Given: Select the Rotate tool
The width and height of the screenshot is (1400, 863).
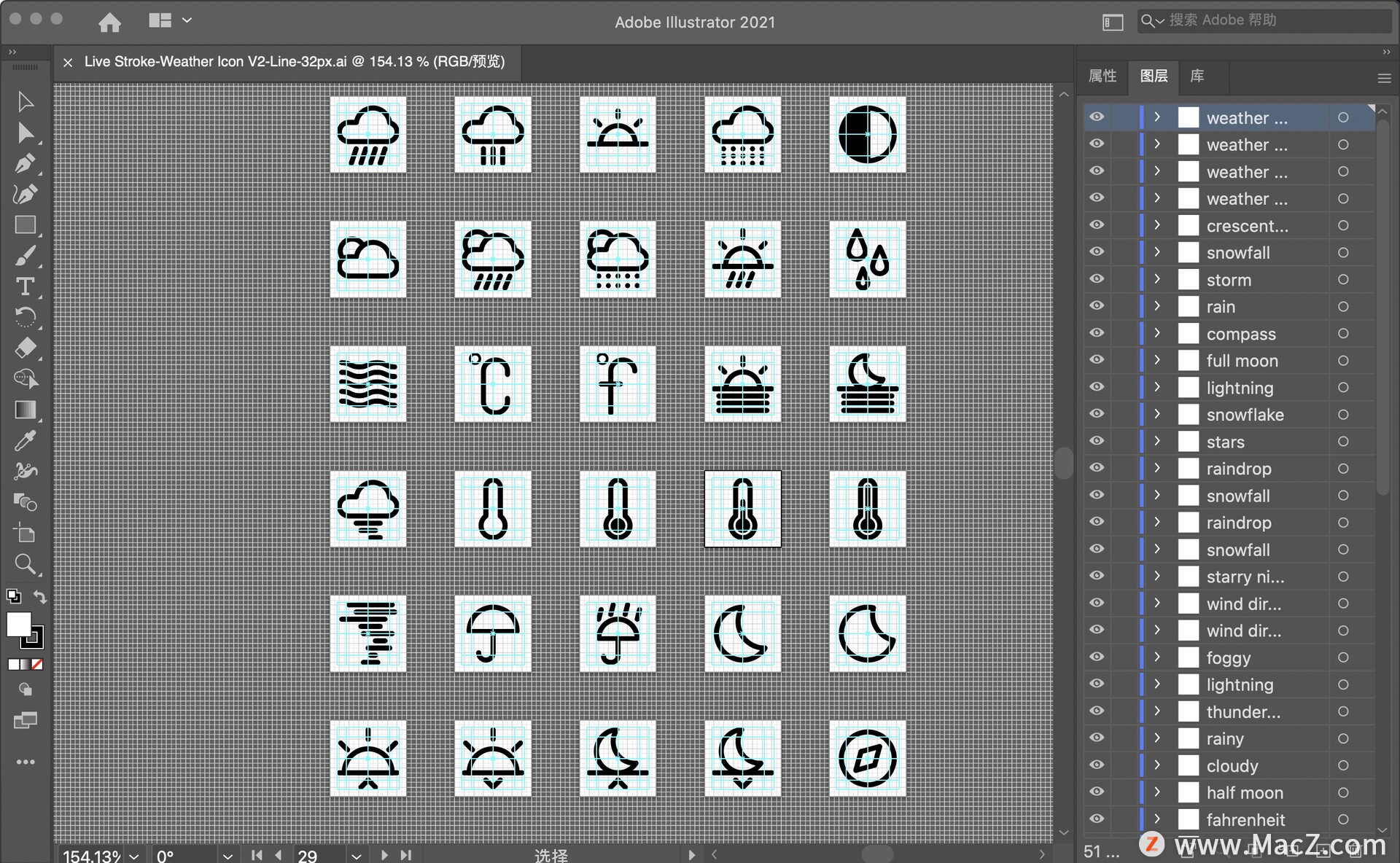Looking at the screenshot, I should pos(25,317).
